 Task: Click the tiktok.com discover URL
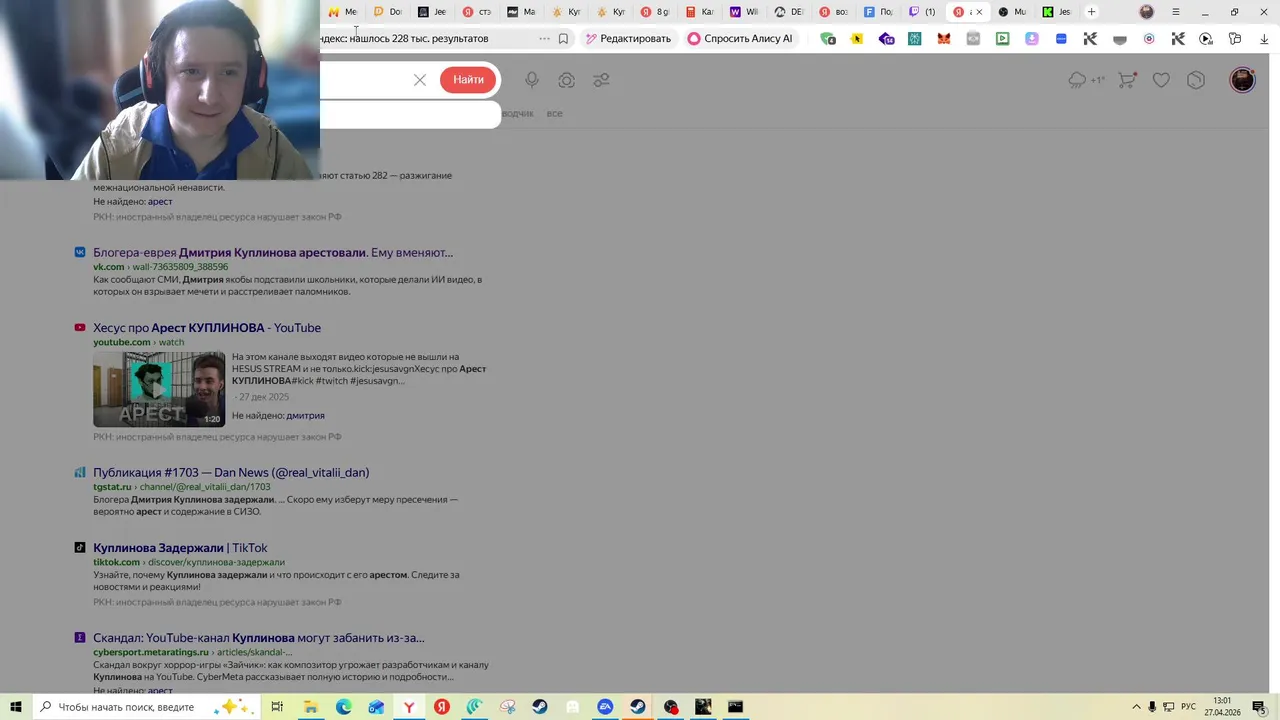coord(189,562)
